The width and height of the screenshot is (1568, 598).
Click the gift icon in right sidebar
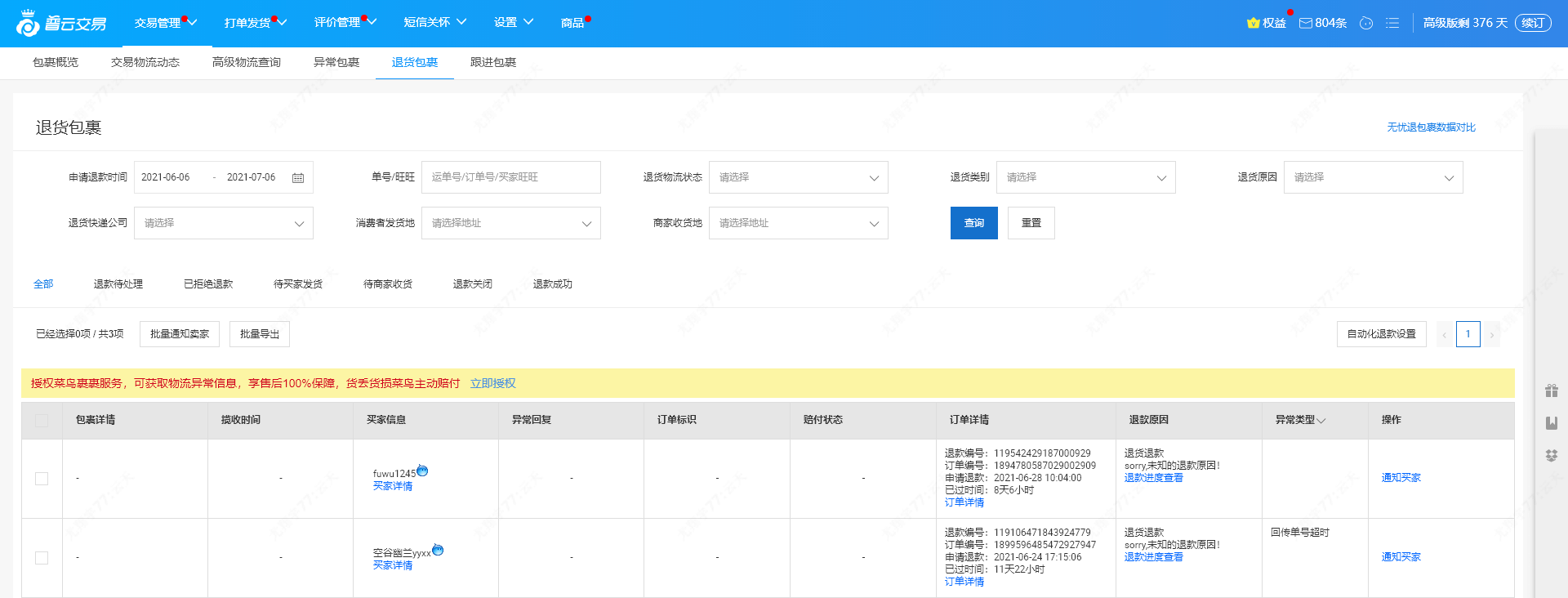(1552, 390)
